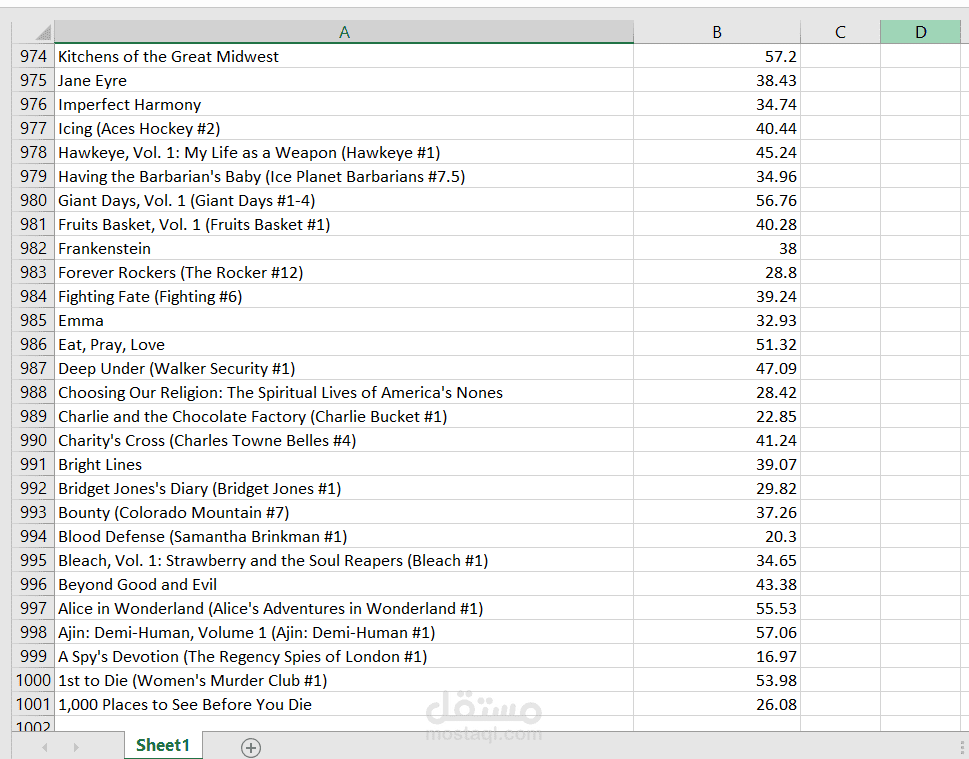
Task: Click price cell 55.53
Action: (x=717, y=608)
